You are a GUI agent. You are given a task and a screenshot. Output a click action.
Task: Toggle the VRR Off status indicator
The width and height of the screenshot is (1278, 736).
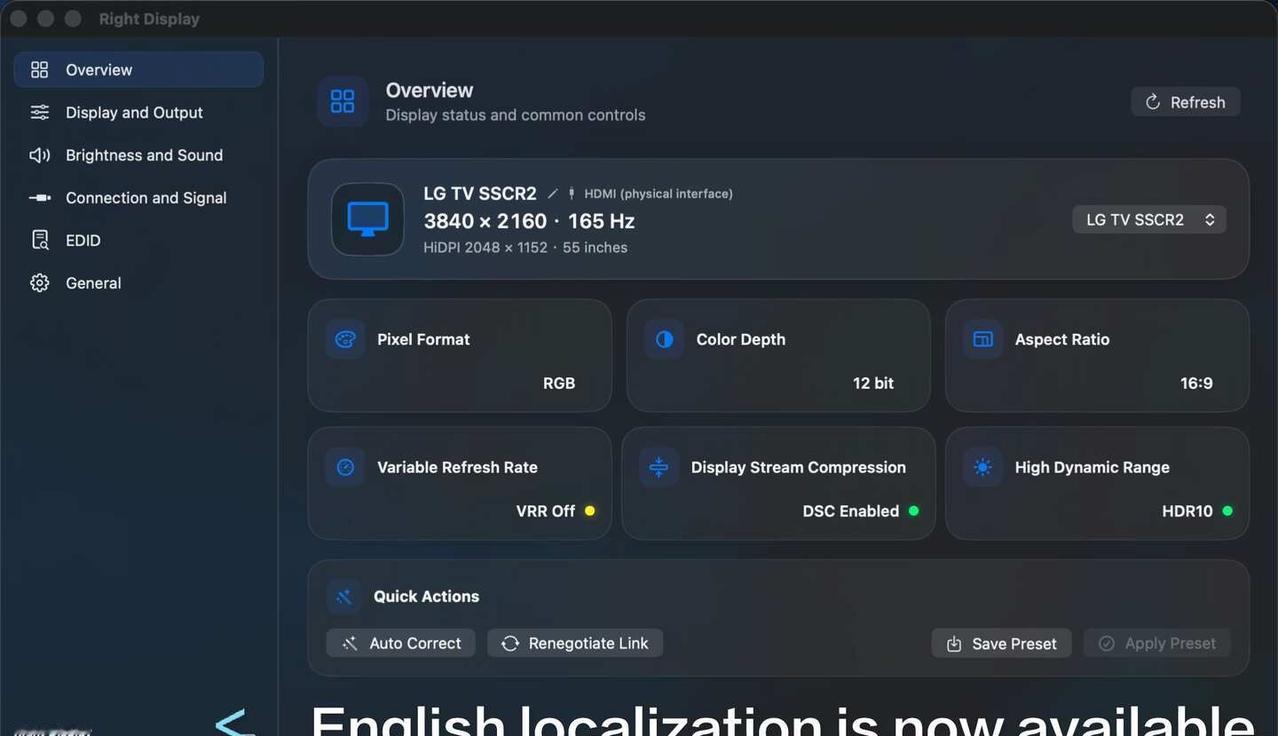tap(590, 511)
